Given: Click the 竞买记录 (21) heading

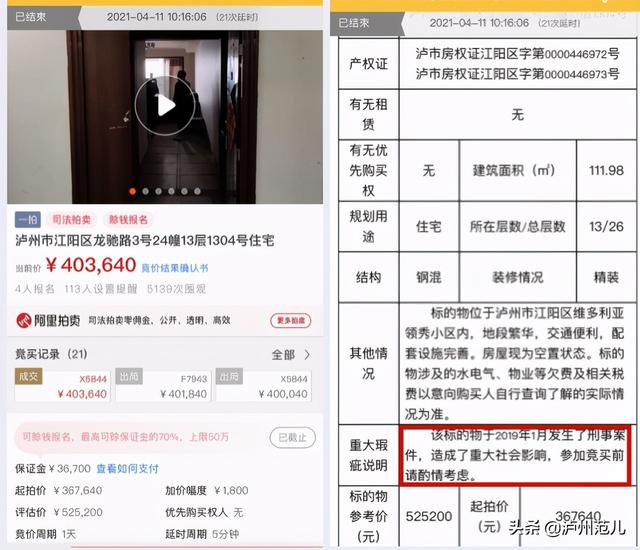Looking at the screenshot, I should pos(51,354).
